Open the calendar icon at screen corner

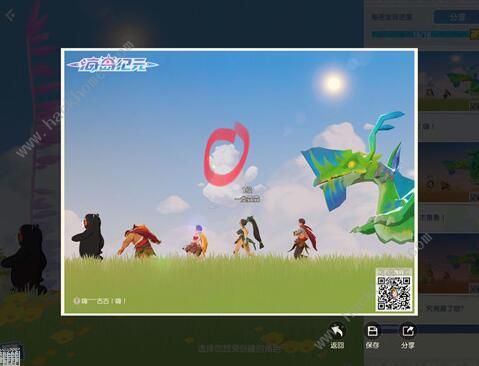11,355
